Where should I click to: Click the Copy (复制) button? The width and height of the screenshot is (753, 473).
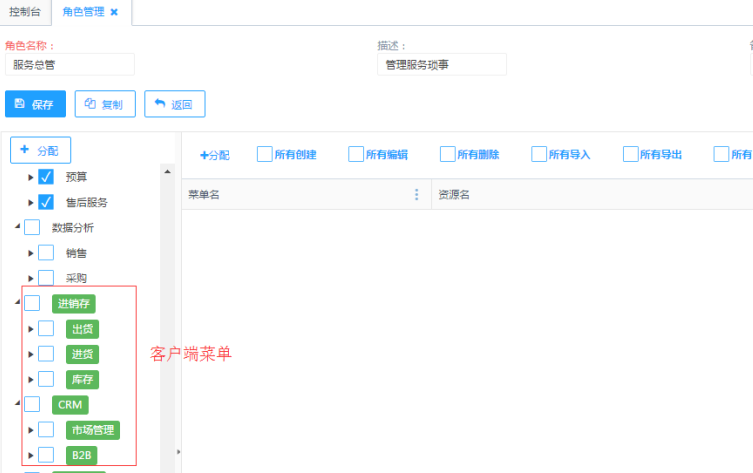pyautogui.click(x=105, y=104)
